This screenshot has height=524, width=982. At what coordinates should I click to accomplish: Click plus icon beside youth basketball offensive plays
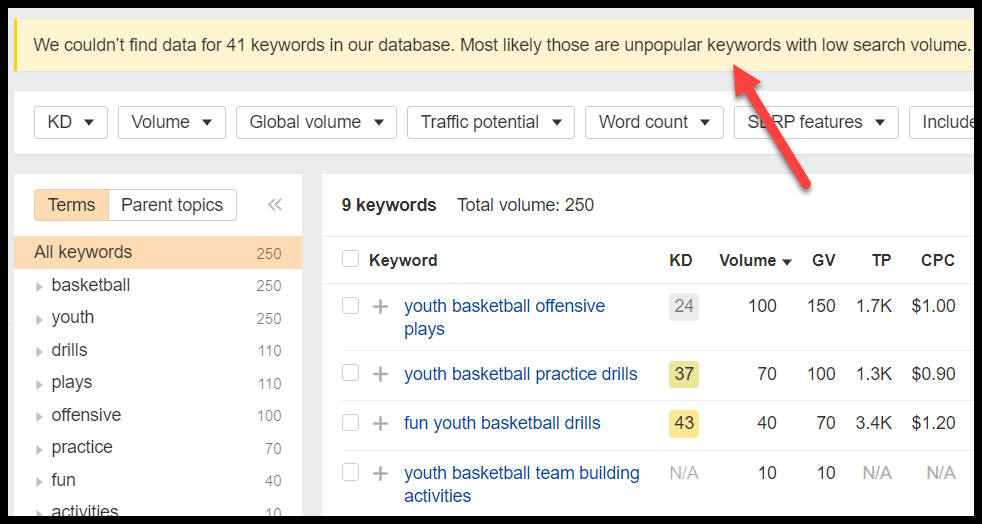pyautogui.click(x=380, y=306)
